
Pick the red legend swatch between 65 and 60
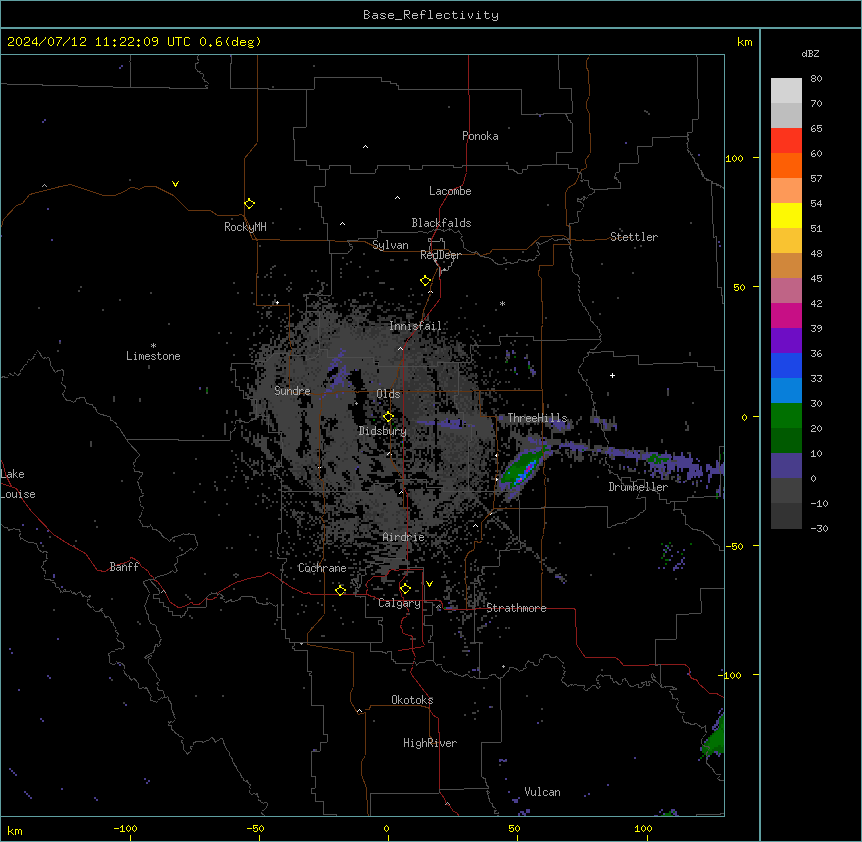pyautogui.click(x=786, y=141)
